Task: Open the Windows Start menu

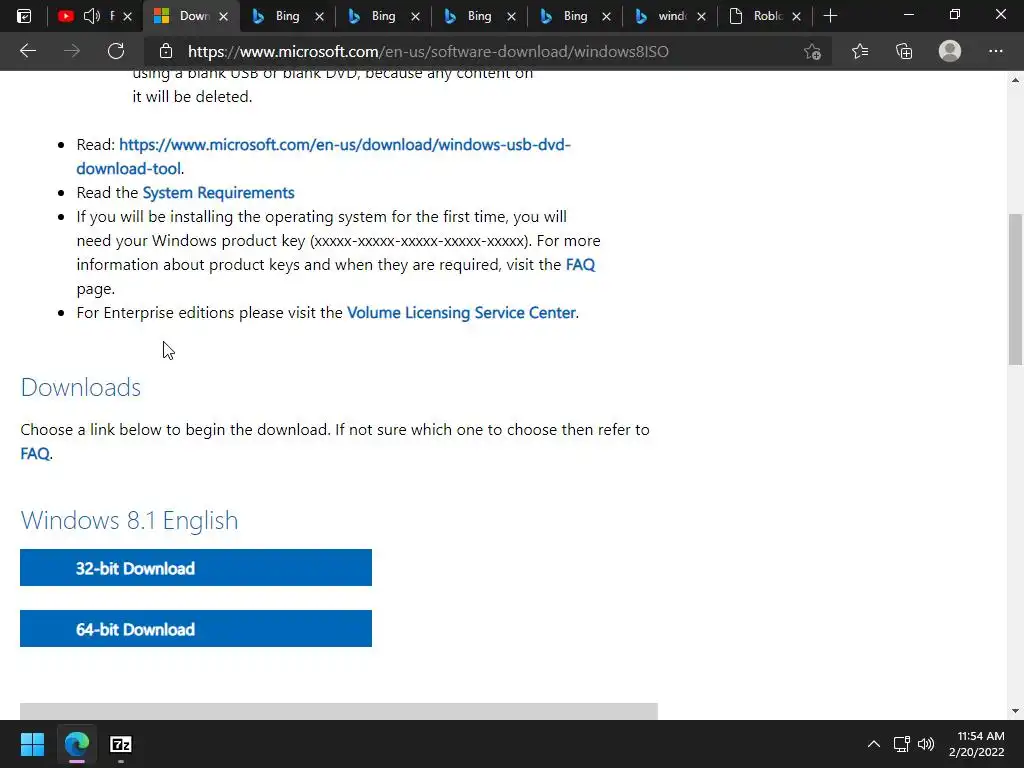Action: coord(32,744)
